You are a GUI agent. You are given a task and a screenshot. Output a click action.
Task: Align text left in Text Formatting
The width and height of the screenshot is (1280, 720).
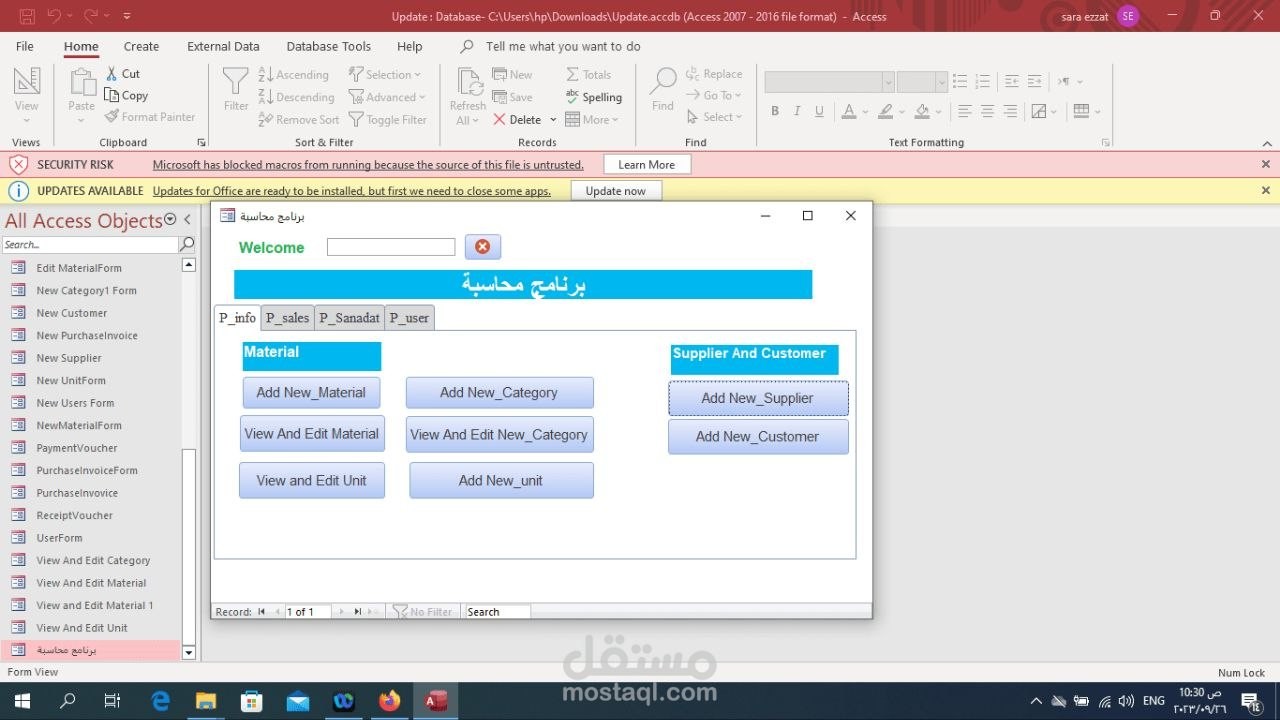(965, 111)
